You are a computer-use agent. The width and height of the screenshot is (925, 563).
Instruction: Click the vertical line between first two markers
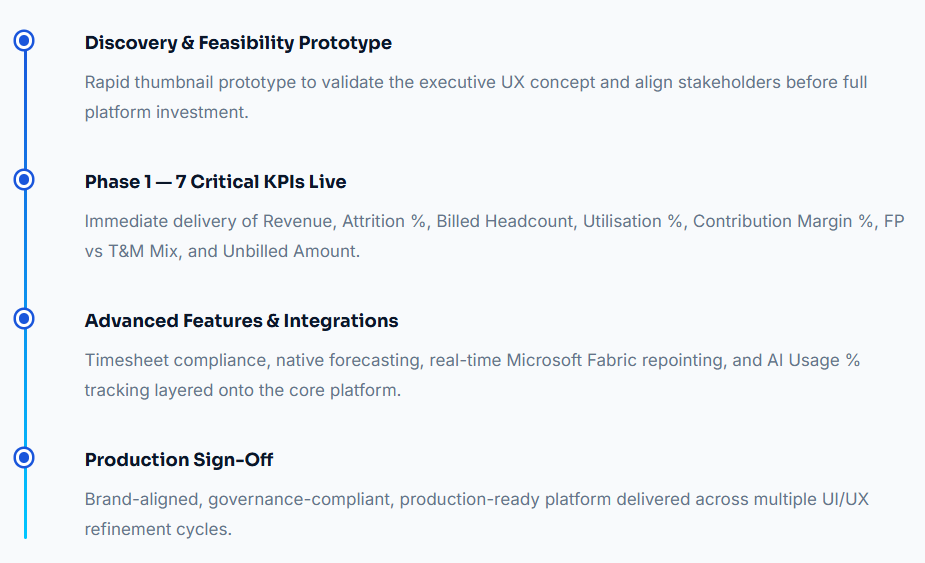(x=25, y=110)
